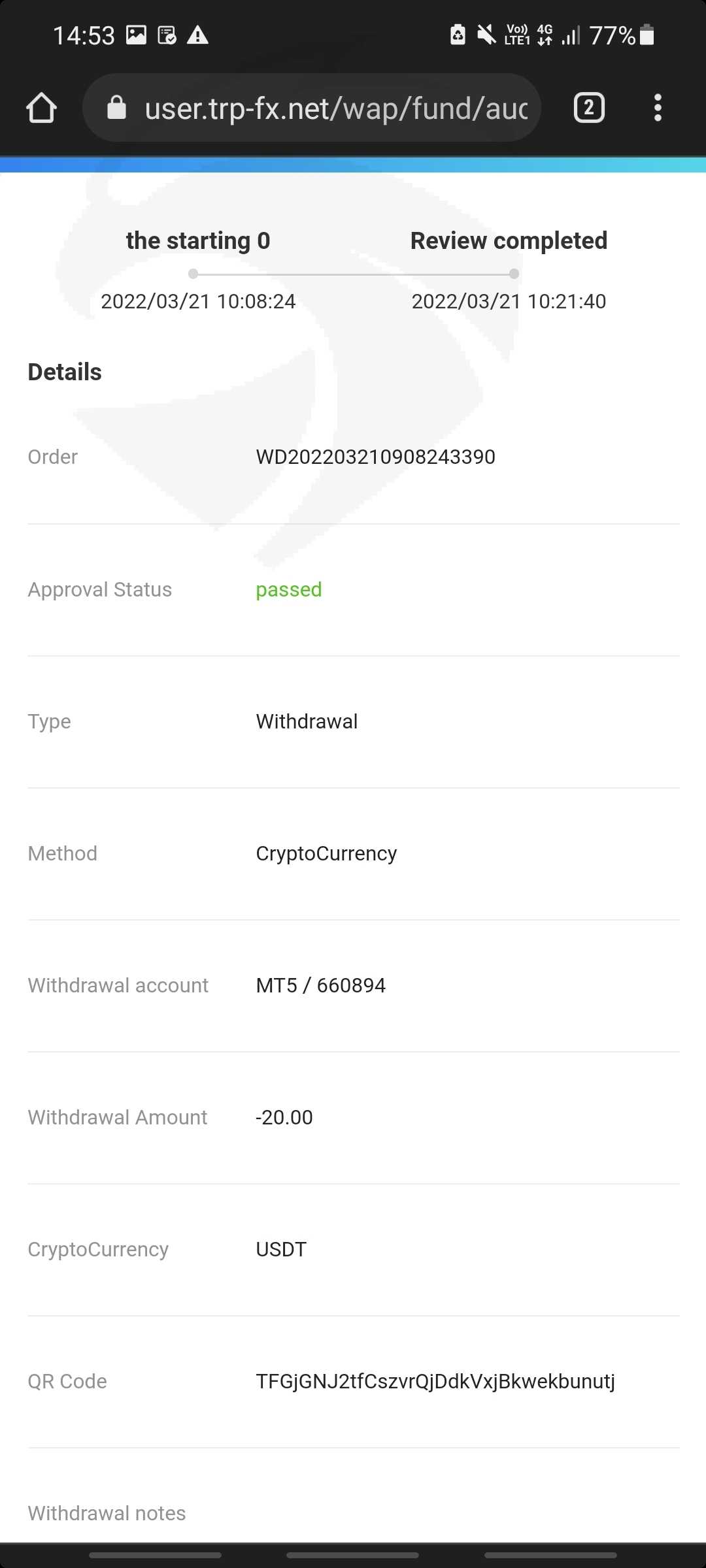Tap the Review completed step label
The image size is (706, 1568).
[x=509, y=240]
